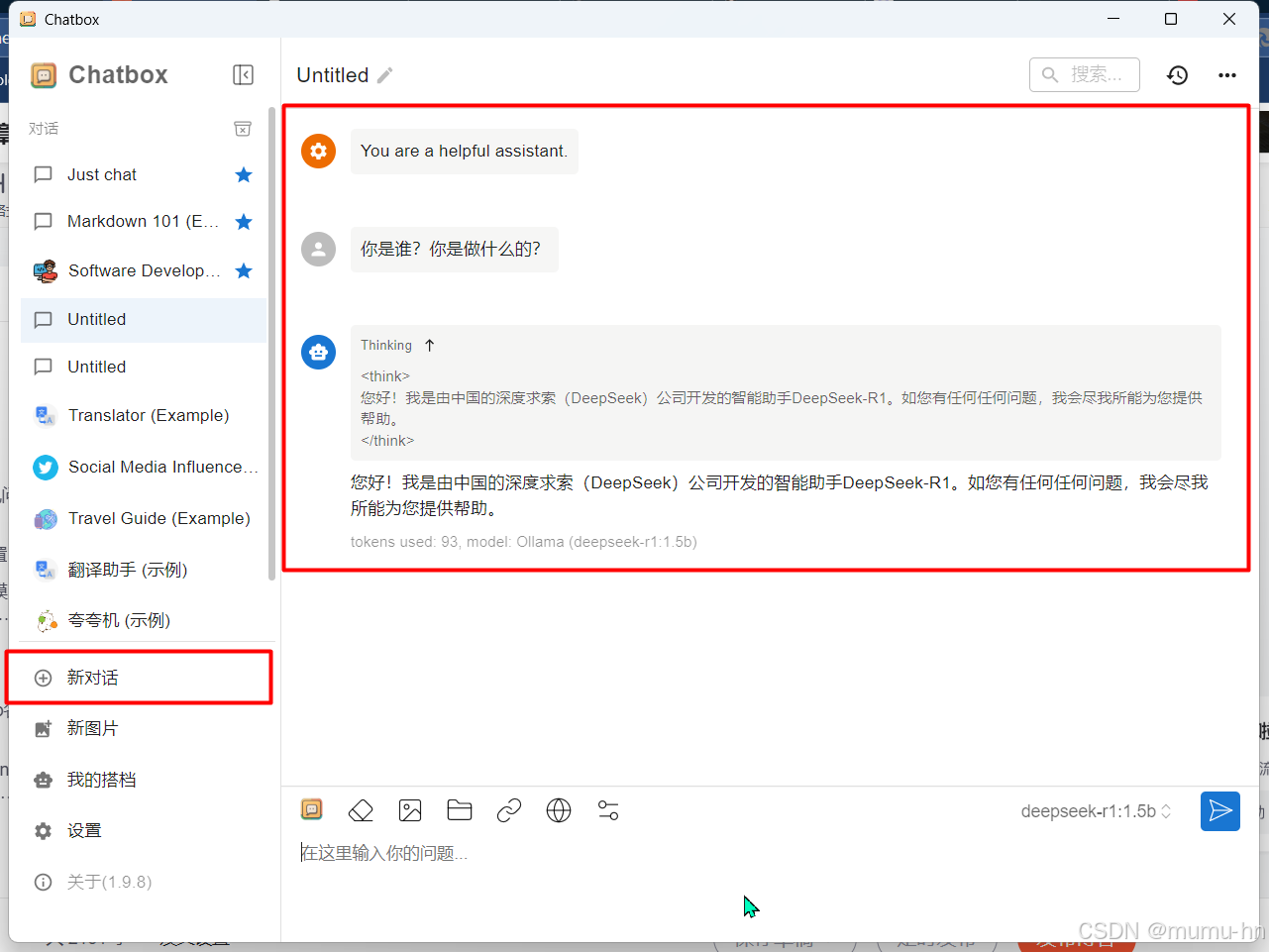Collapse the Thinking section with the arrow
This screenshot has width=1269, height=952.
pos(429,346)
